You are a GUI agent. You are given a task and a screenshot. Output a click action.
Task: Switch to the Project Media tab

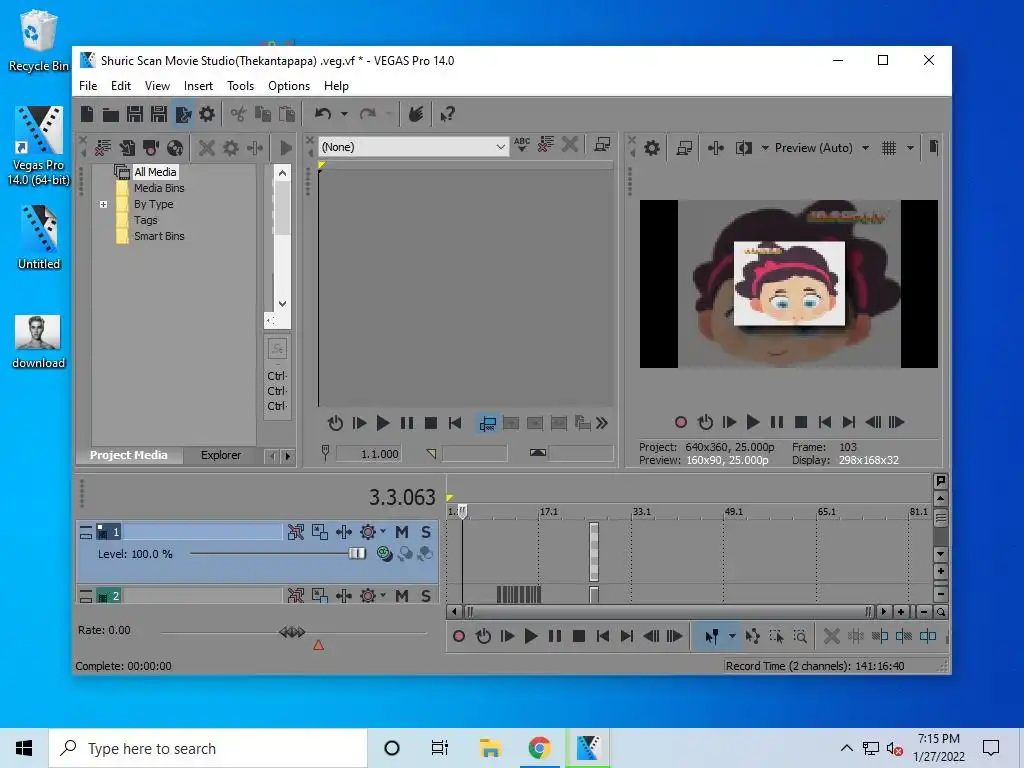129,455
